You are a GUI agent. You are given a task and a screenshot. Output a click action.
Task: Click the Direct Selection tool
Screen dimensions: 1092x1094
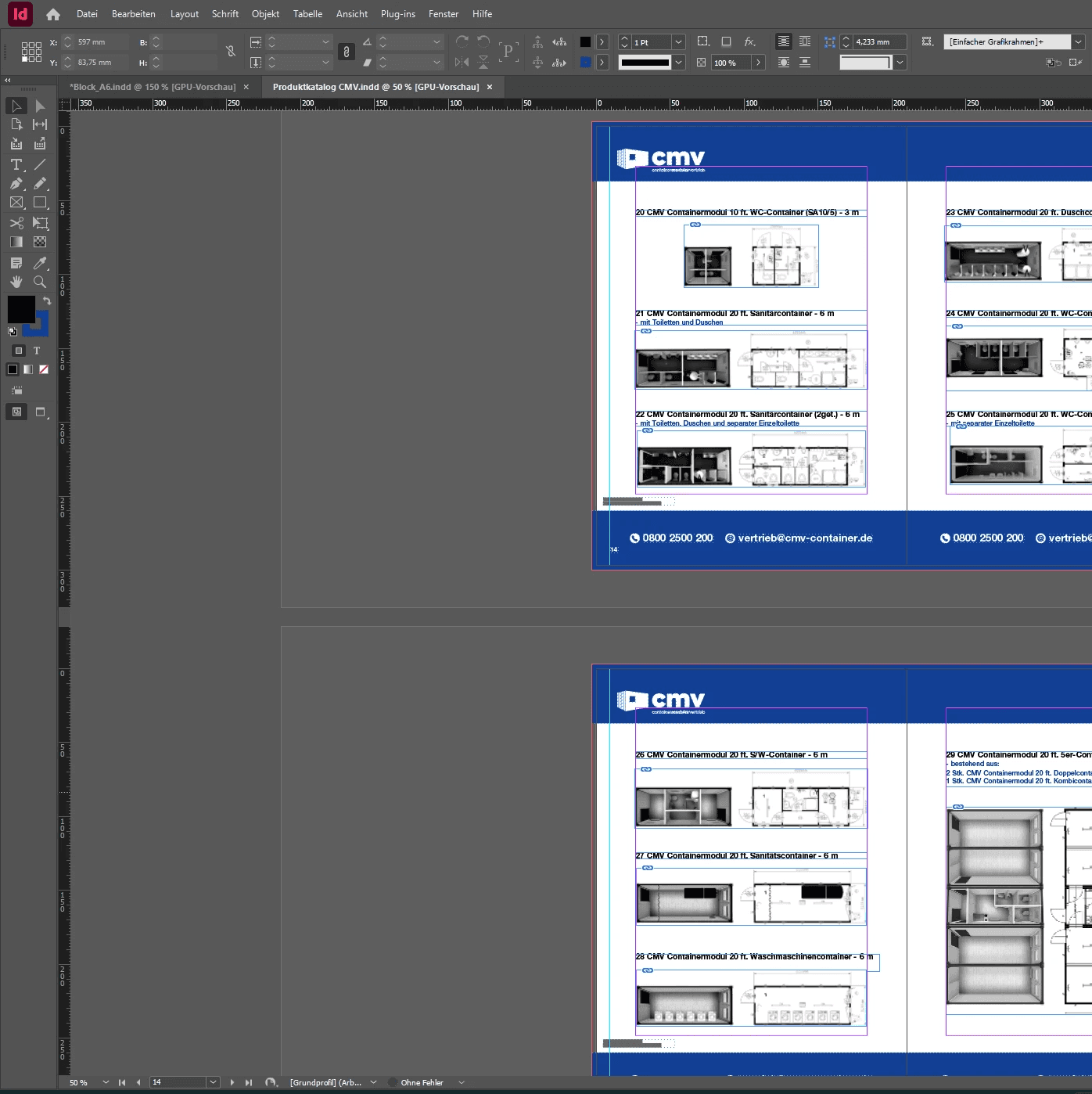40,106
